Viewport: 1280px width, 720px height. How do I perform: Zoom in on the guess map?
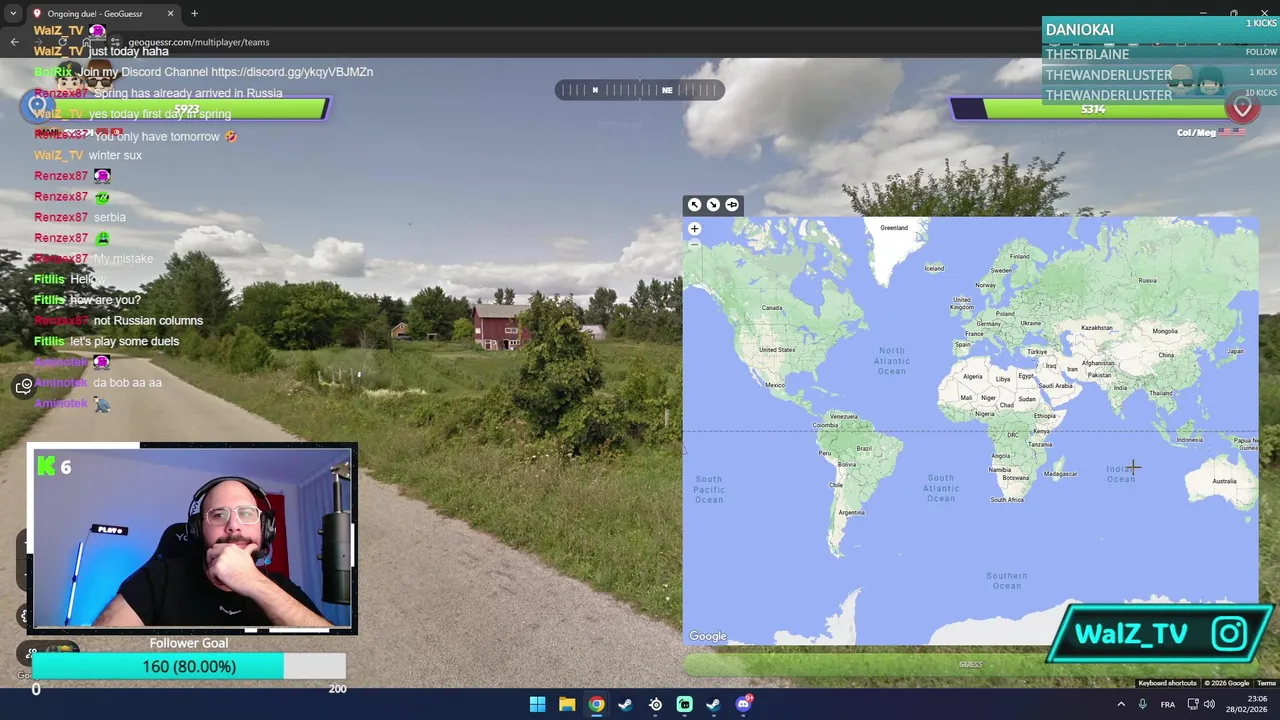click(x=694, y=229)
